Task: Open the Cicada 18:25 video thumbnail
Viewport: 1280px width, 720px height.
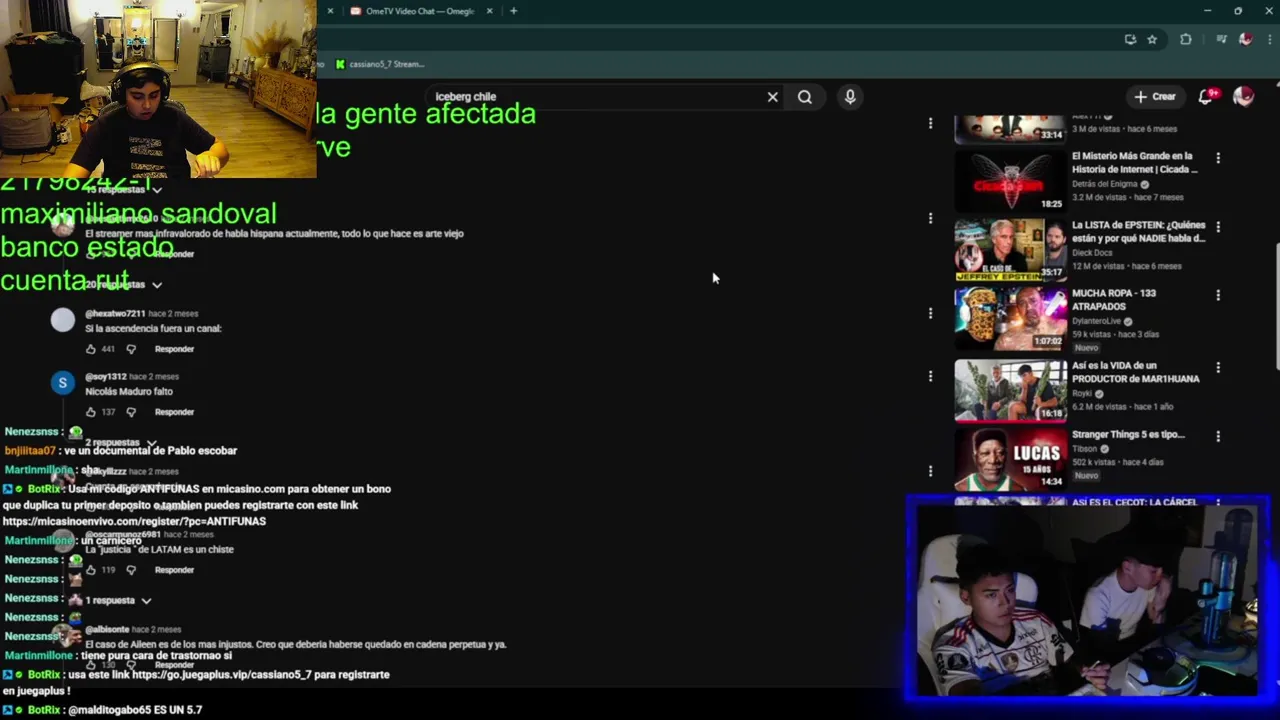Action: [1010, 180]
